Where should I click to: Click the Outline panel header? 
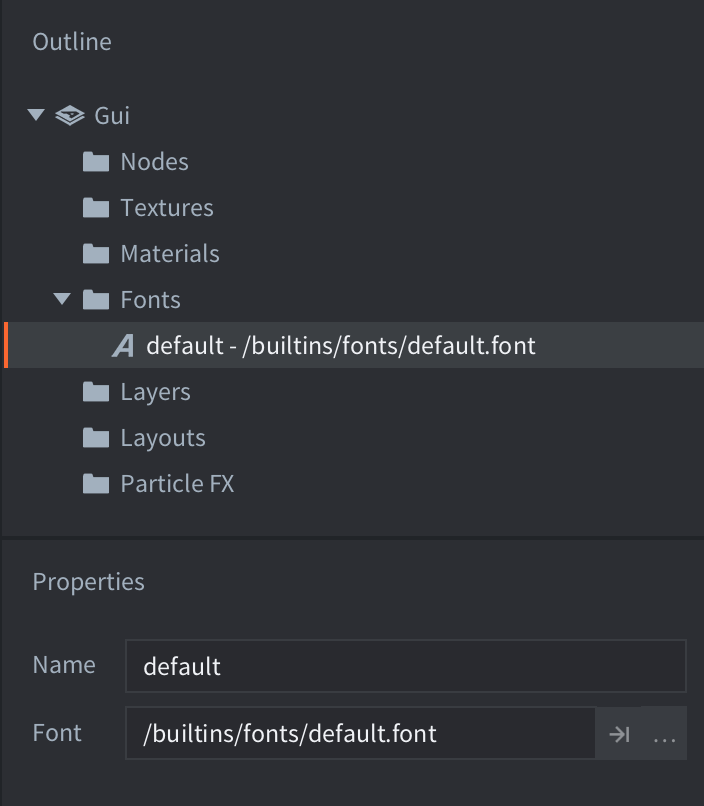coord(71,41)
